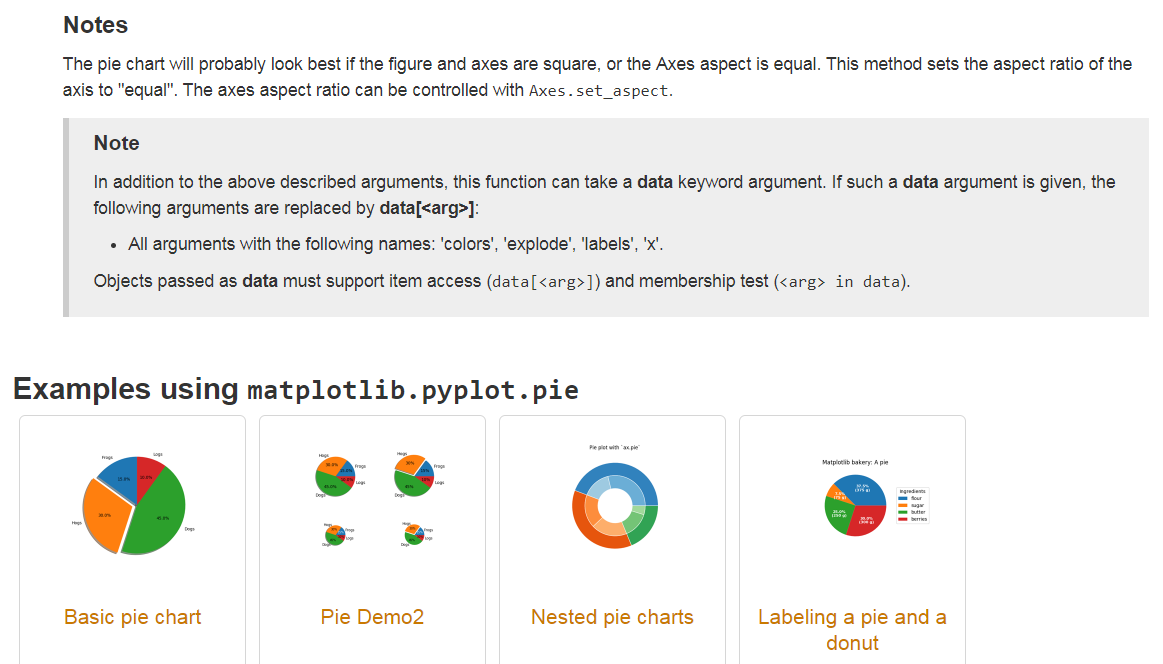Click the bottom-left small pie in Pie Demo2
Image resolution: width=1163 pixels, height=664 pixels.
point(335,534)
